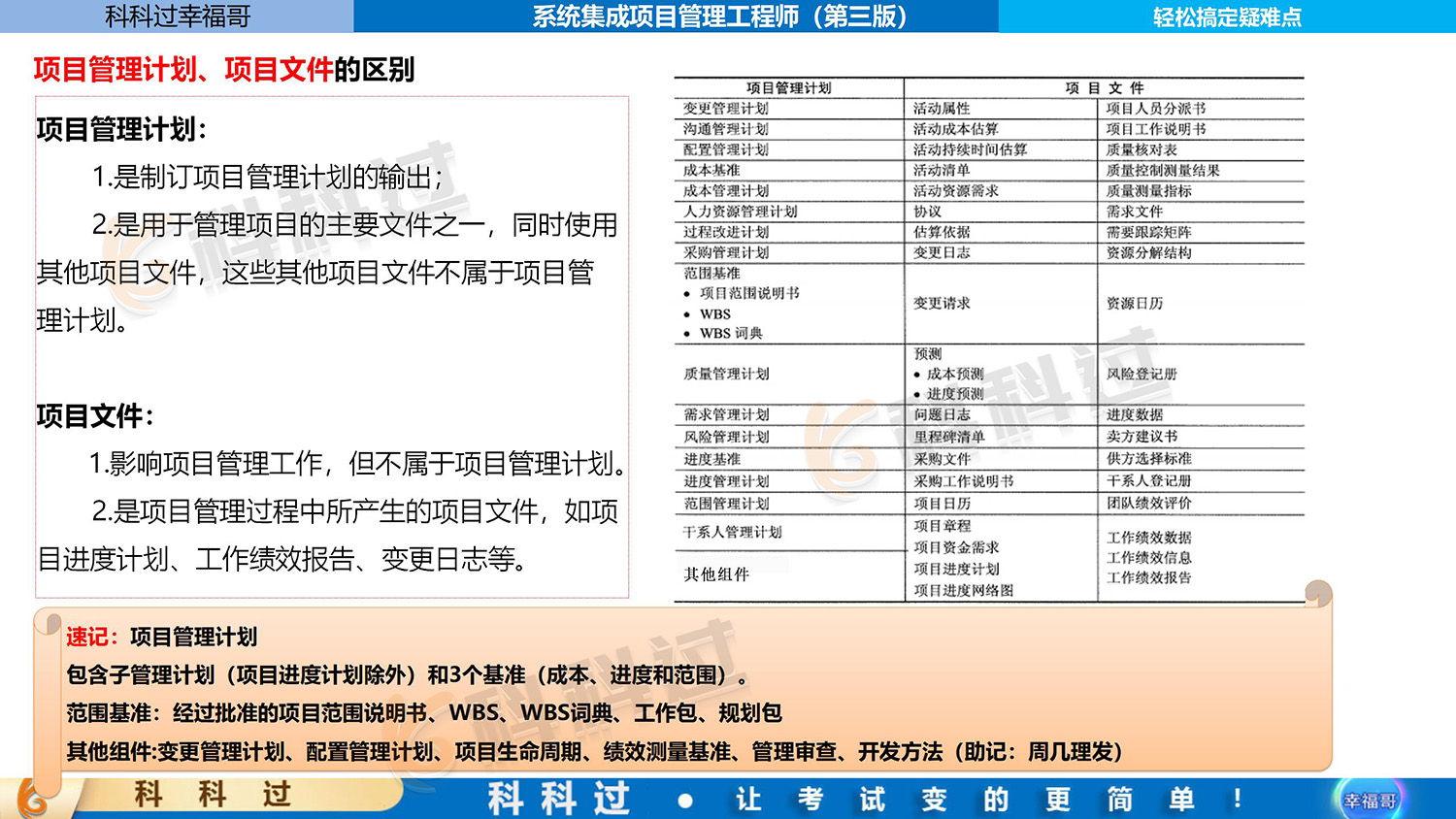Click the 成本预测 bullet in the table
This screenshot has width=1456, height=819.
[x=955, y=374]
